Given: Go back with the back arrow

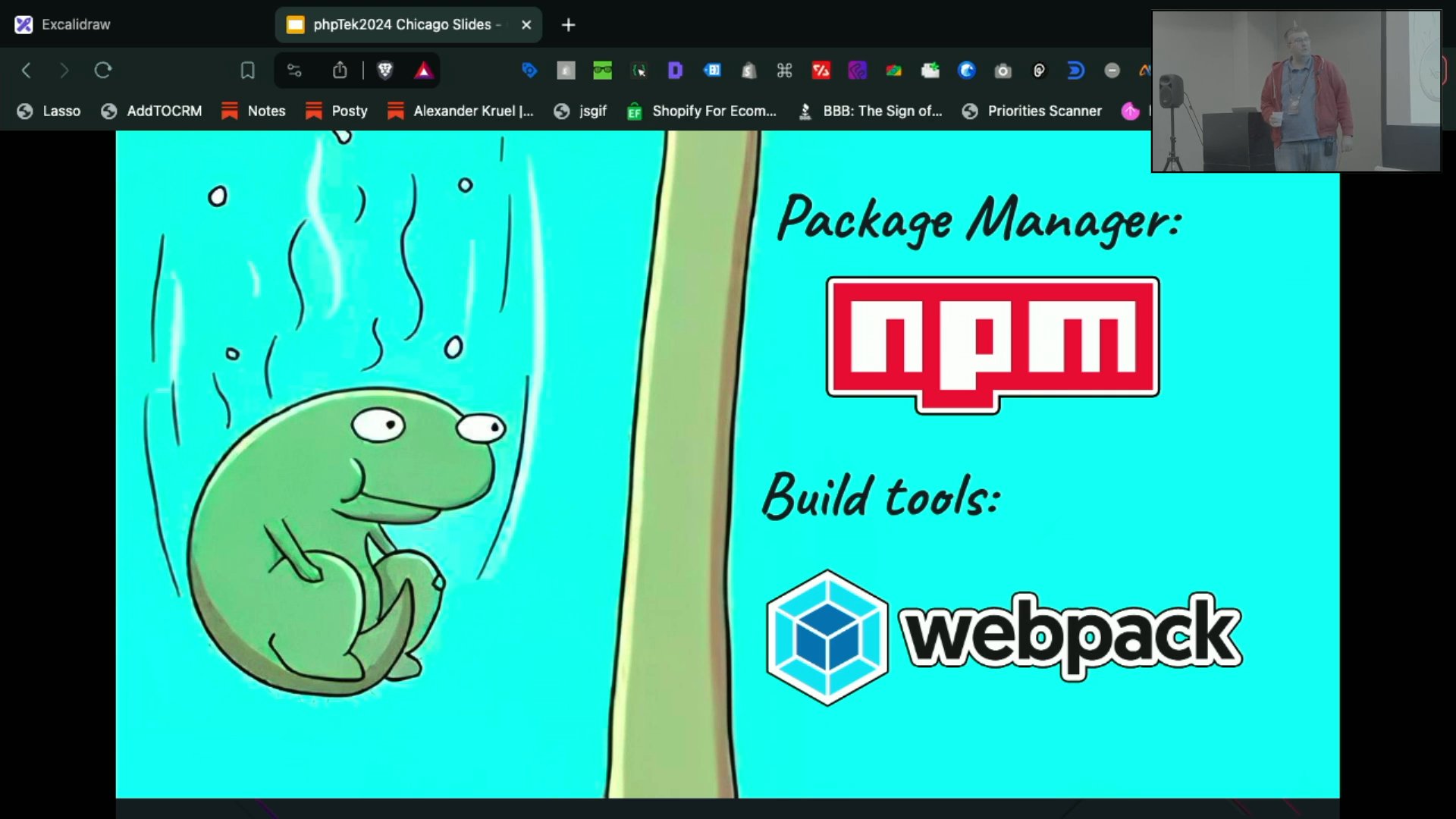Looking at the screenshot, I should [x=27, y=71].
